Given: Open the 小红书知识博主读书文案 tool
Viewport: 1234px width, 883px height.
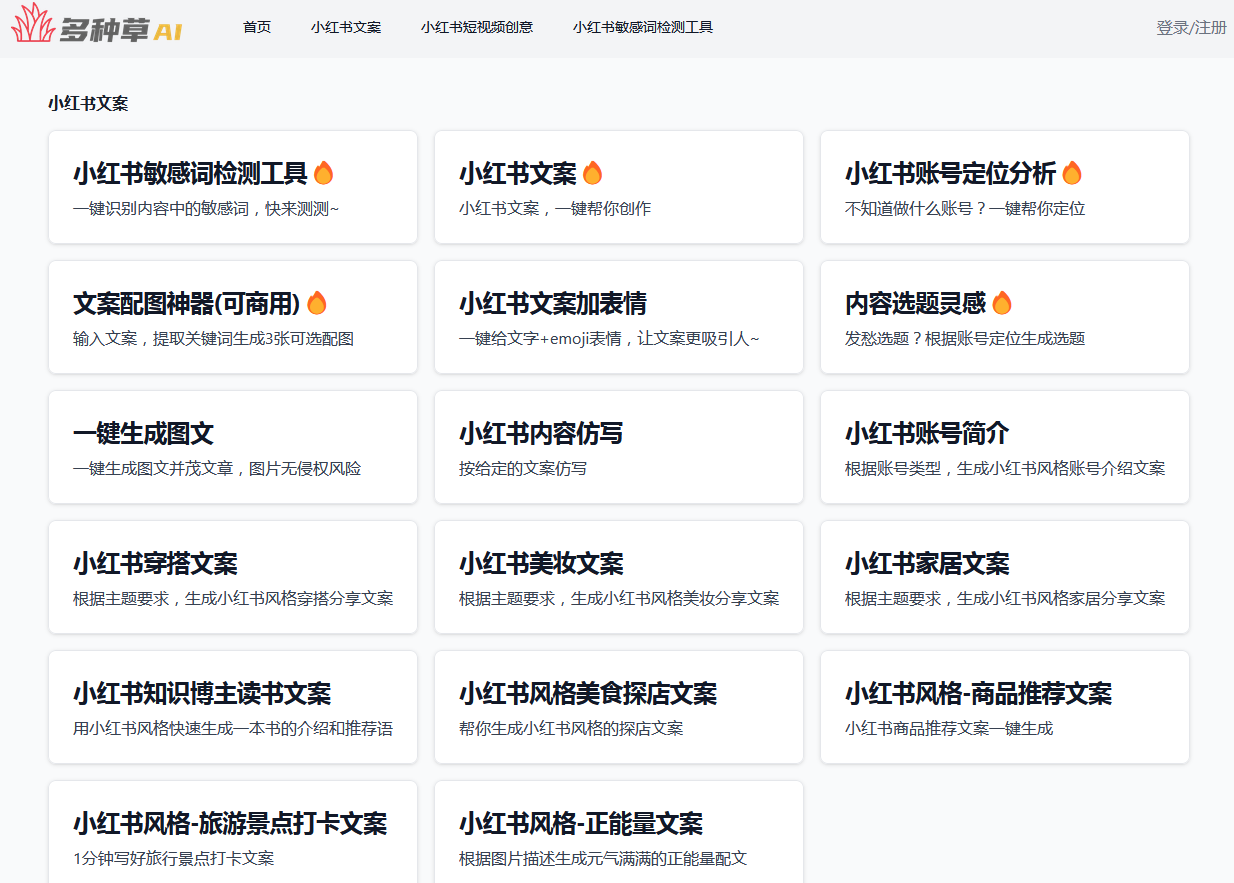Looking at the screenshot, I should pyautogui.click(x=232, y=707).
